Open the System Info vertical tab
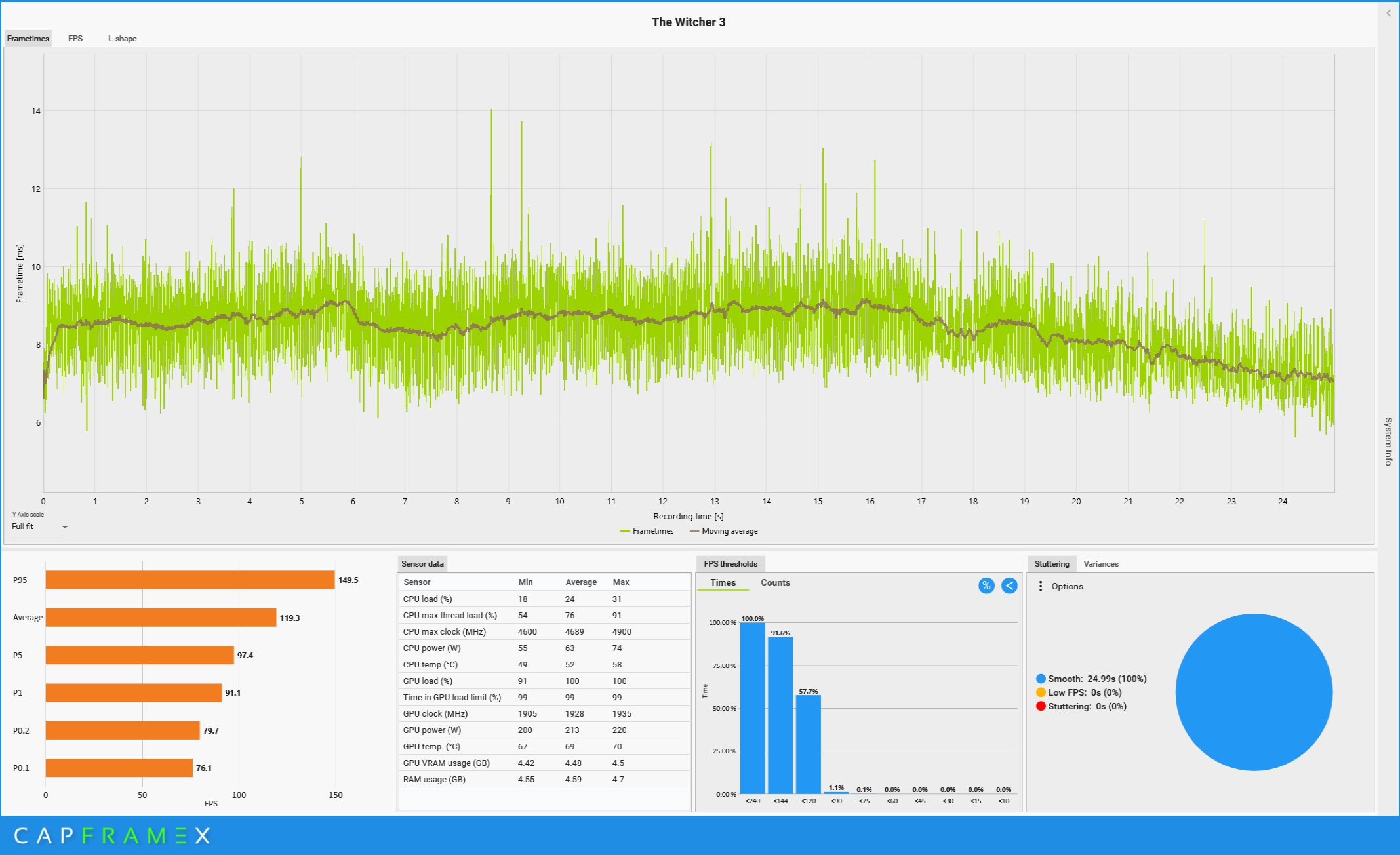The height and width of the screenshot is (855, 1400). (x=1388, y=441)
